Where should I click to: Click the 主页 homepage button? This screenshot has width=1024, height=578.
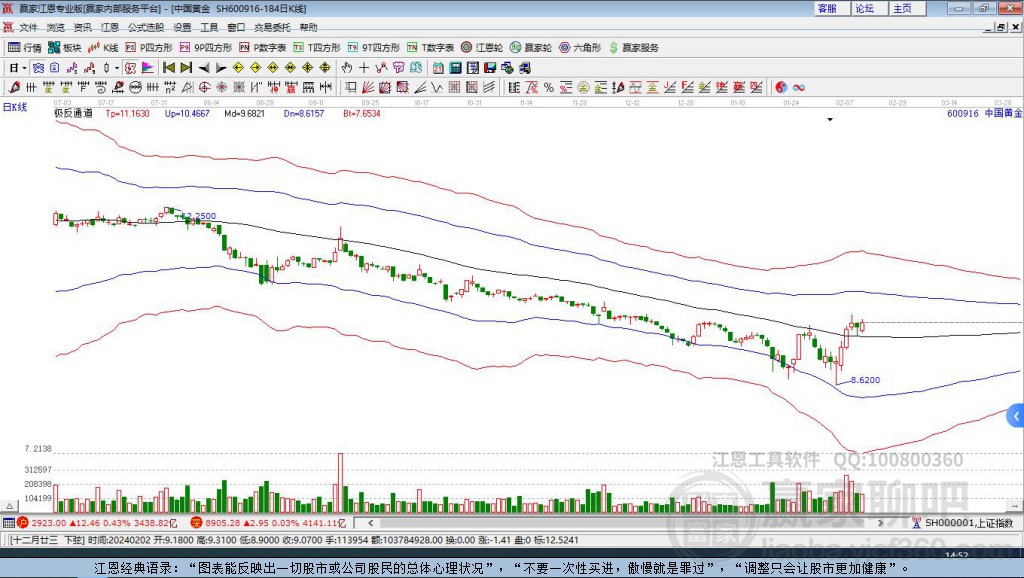907,8
